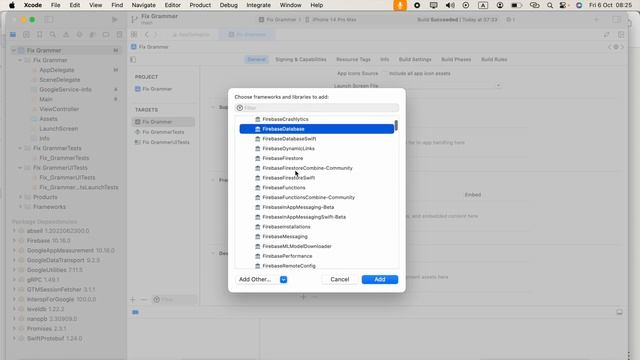Open the Editor menu
The height and width of the screenshot is (360, 640).
click(173, 5)
